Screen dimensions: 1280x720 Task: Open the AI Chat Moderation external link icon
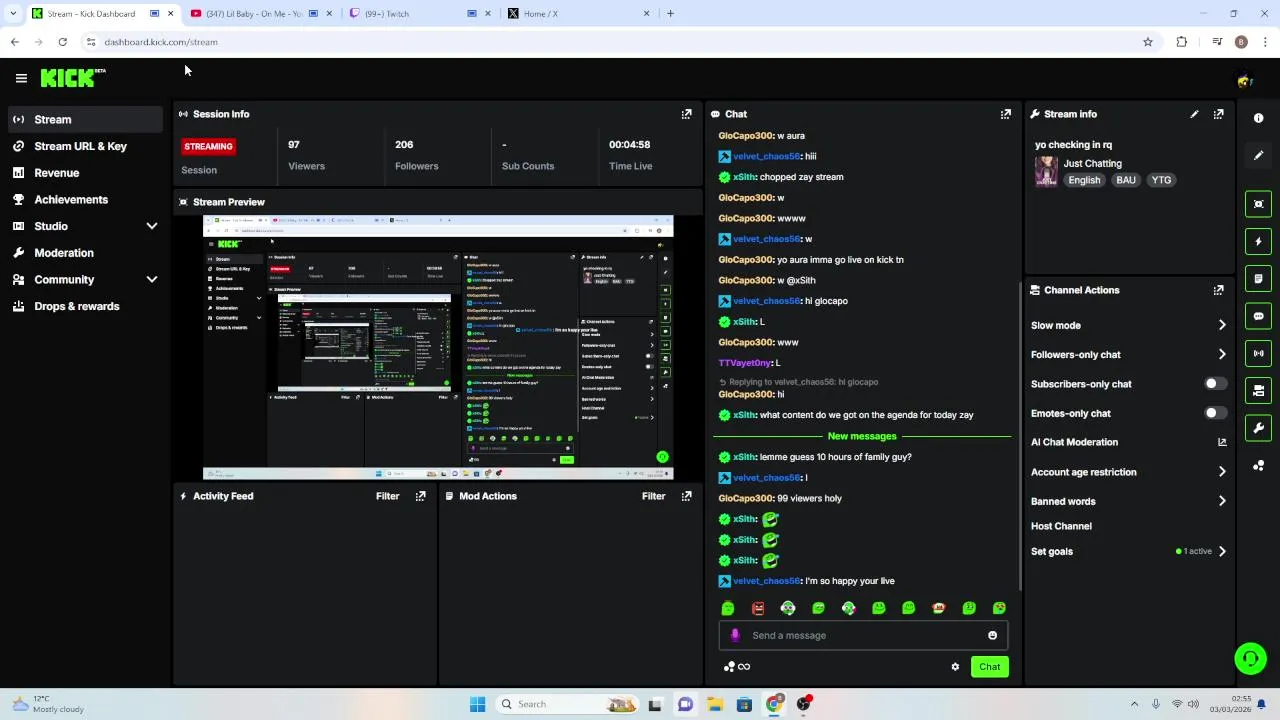1221,442
